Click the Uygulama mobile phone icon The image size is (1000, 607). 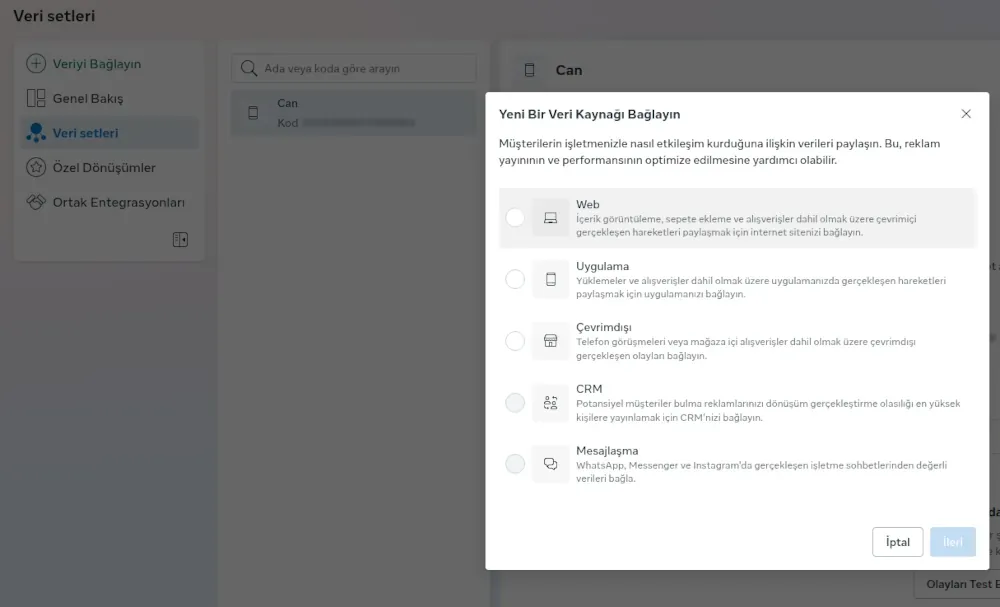coord(550,280)
